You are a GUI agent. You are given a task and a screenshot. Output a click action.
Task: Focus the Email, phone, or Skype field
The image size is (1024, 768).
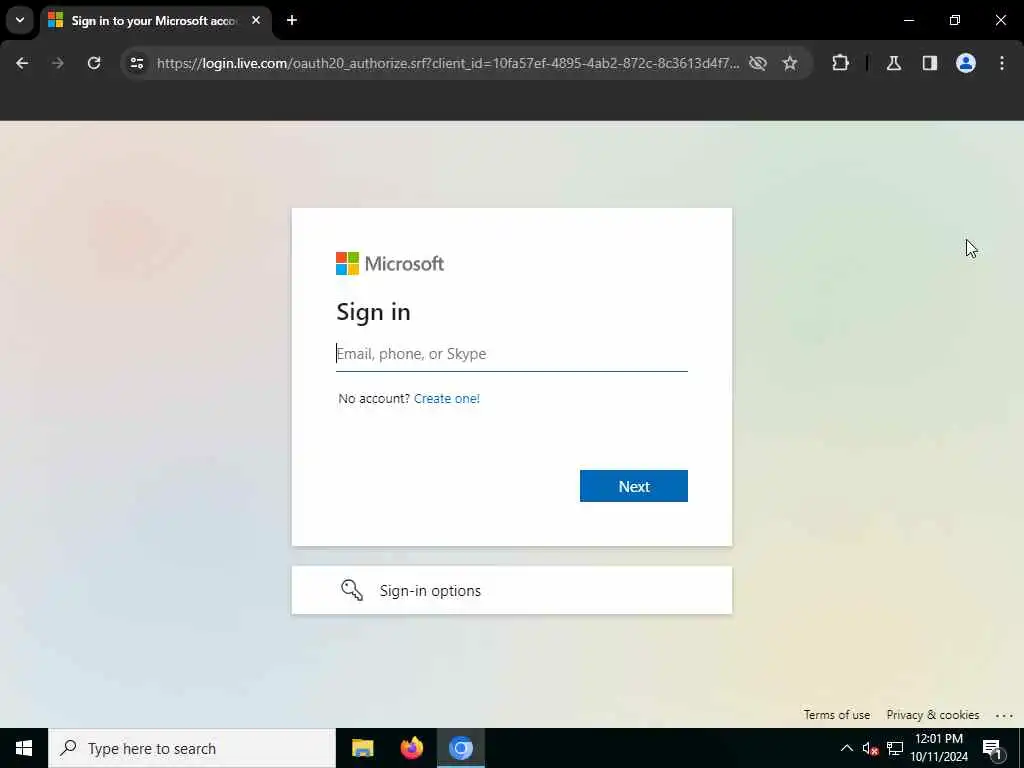tap(511, 354)
